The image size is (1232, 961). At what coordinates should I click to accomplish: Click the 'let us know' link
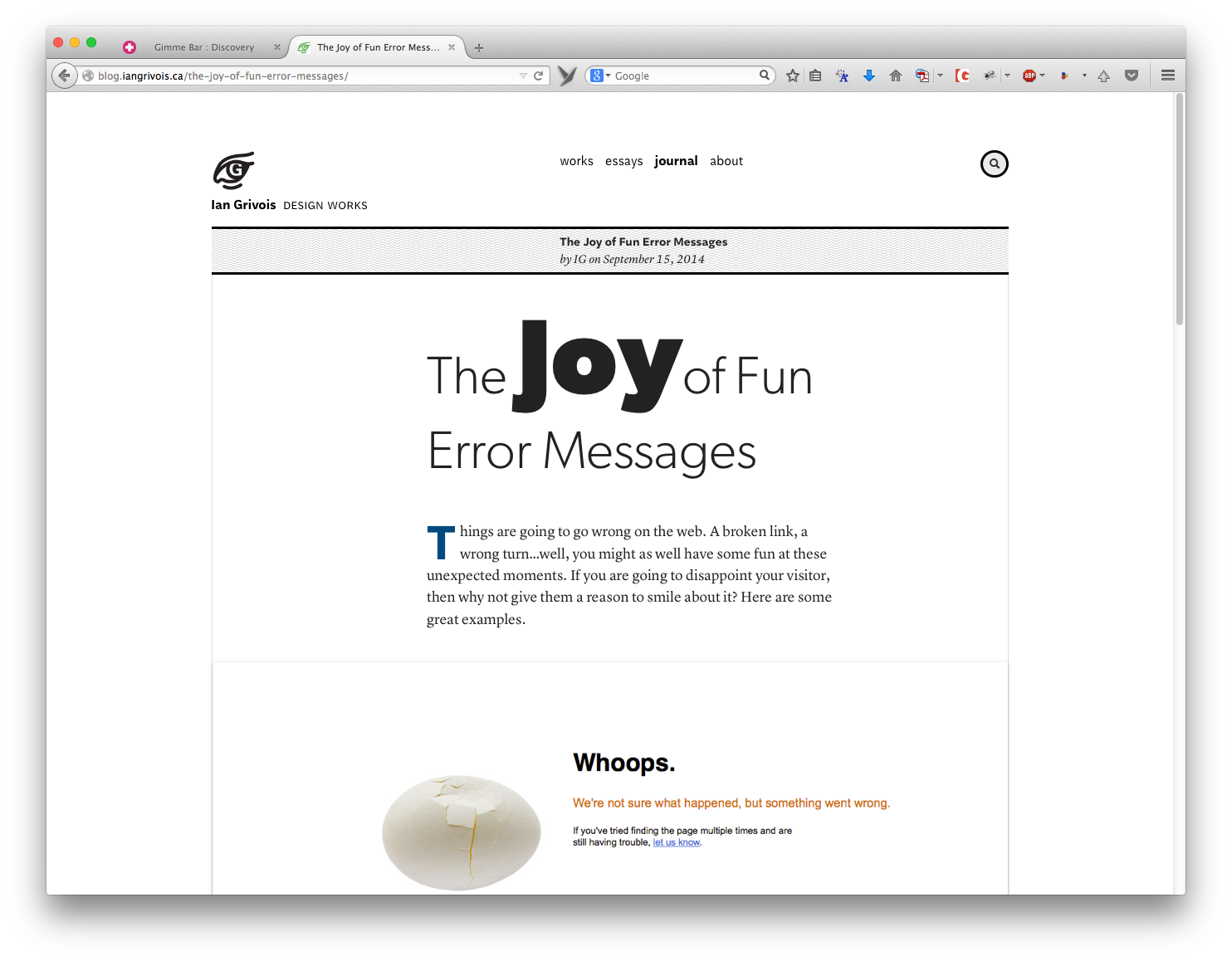tap(677, 842)
